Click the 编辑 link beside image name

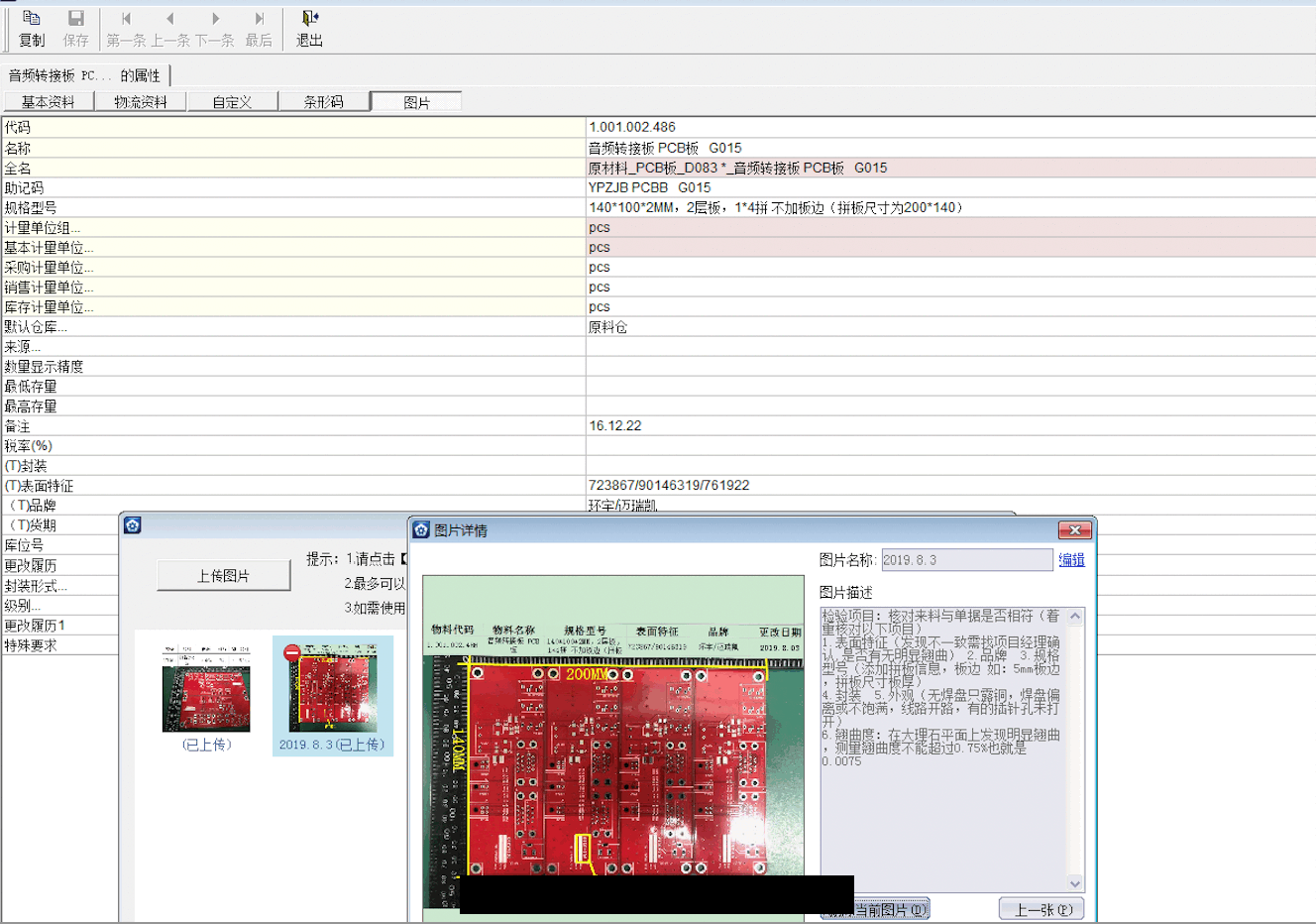pos(1071,560)
